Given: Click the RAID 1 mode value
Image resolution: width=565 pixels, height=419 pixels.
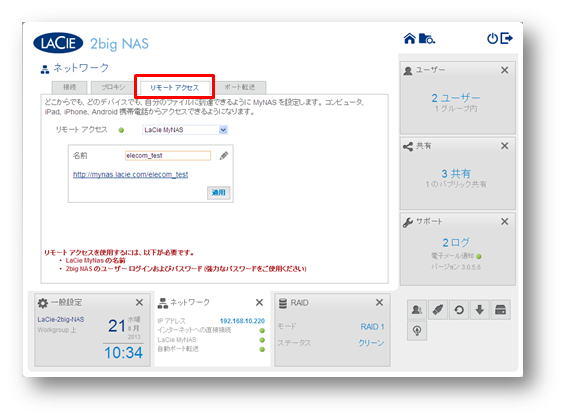Looking at the screenshot, I should coord(372,327).
